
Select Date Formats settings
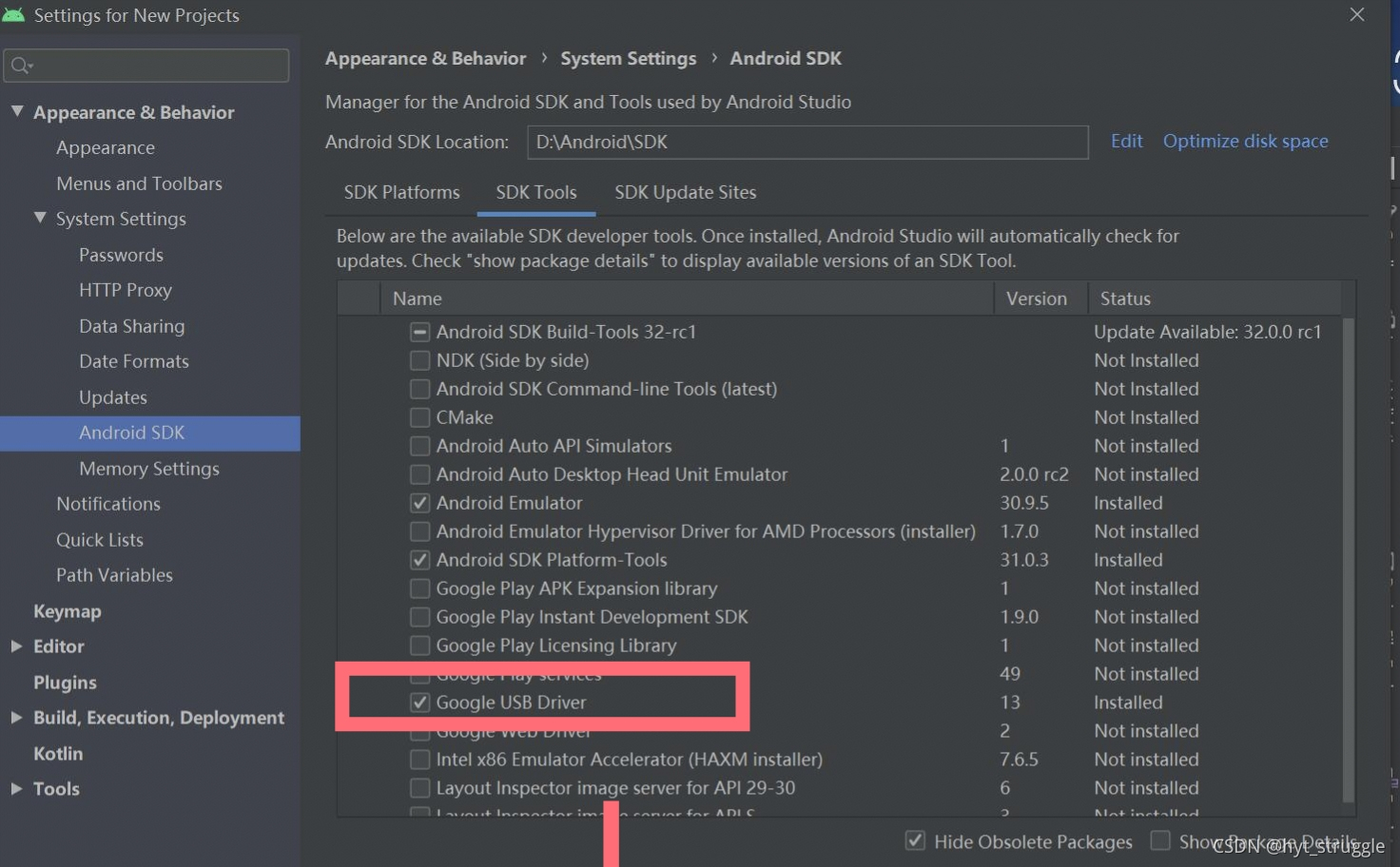click(134, 361)
